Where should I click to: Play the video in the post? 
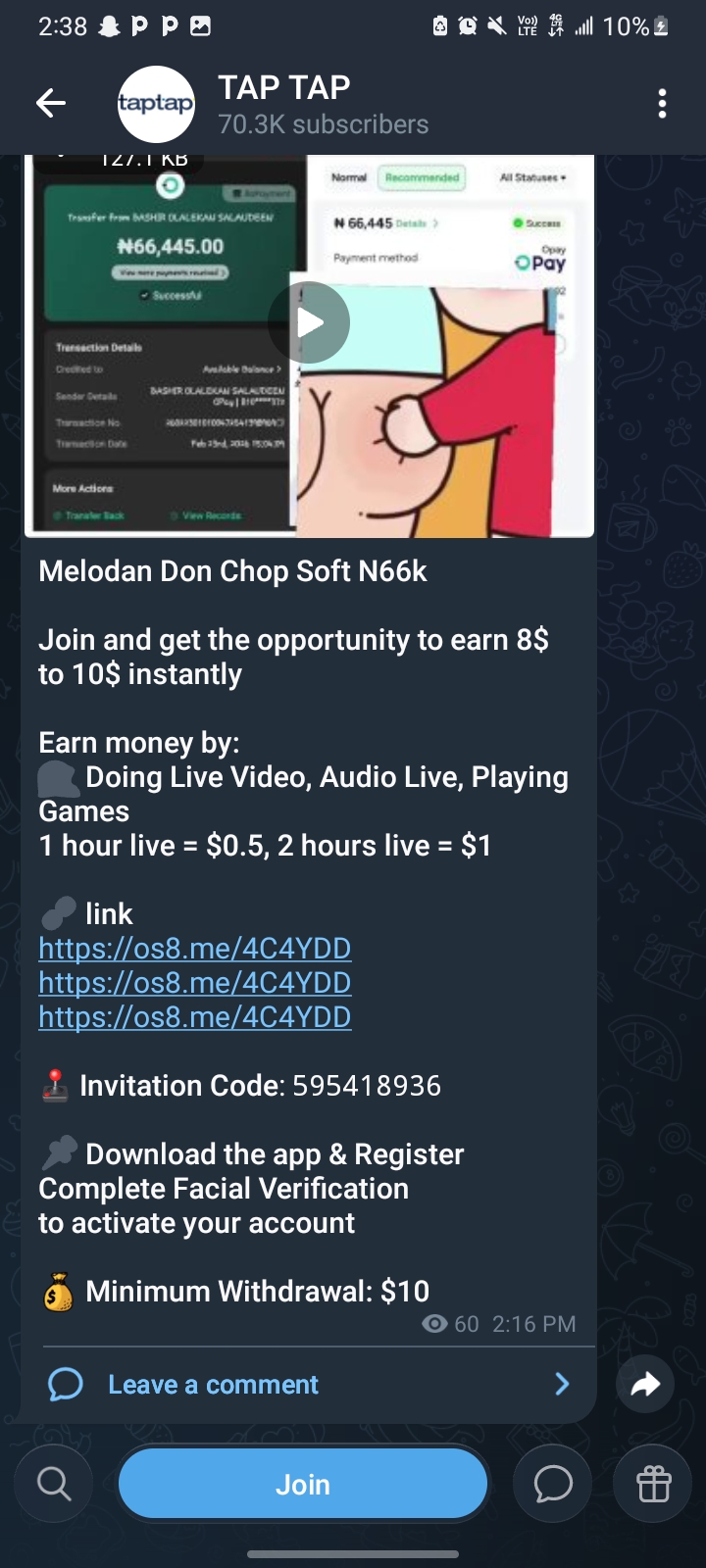(x=309, y=322)
